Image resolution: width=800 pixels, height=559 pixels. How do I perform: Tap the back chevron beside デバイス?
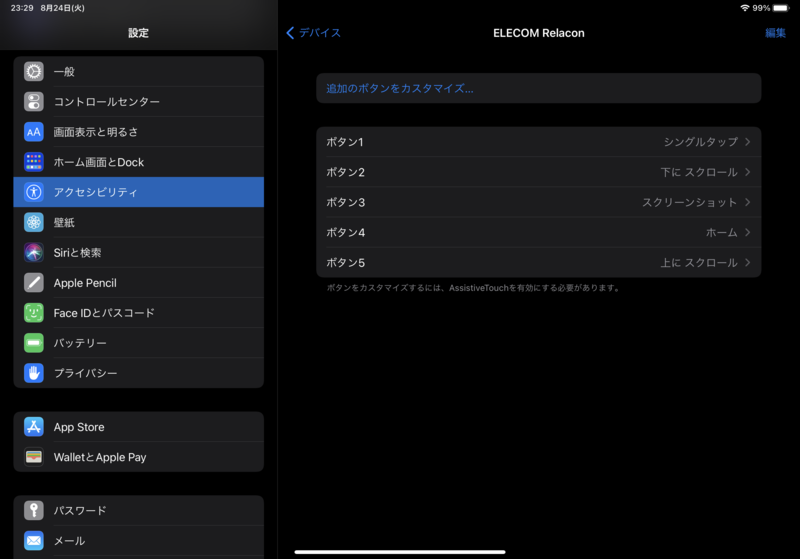(x=290, y=33)
